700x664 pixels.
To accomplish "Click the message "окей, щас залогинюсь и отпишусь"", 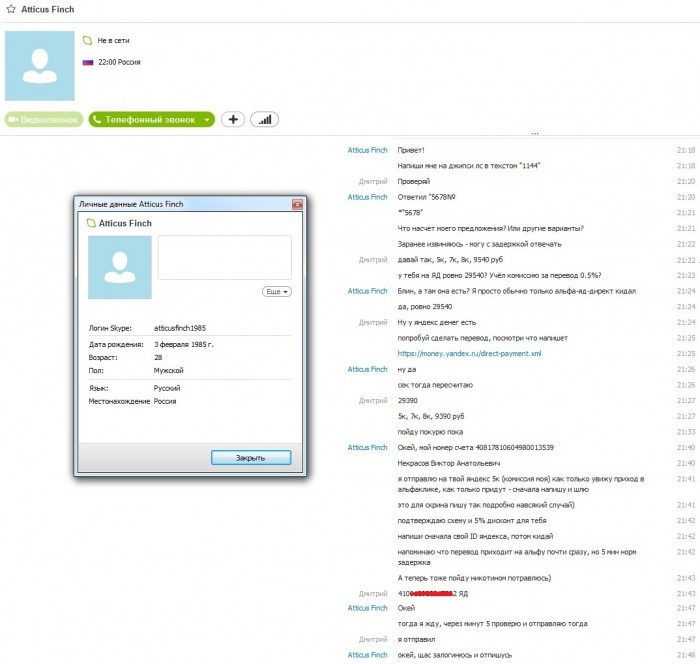I will coord(454,655).
